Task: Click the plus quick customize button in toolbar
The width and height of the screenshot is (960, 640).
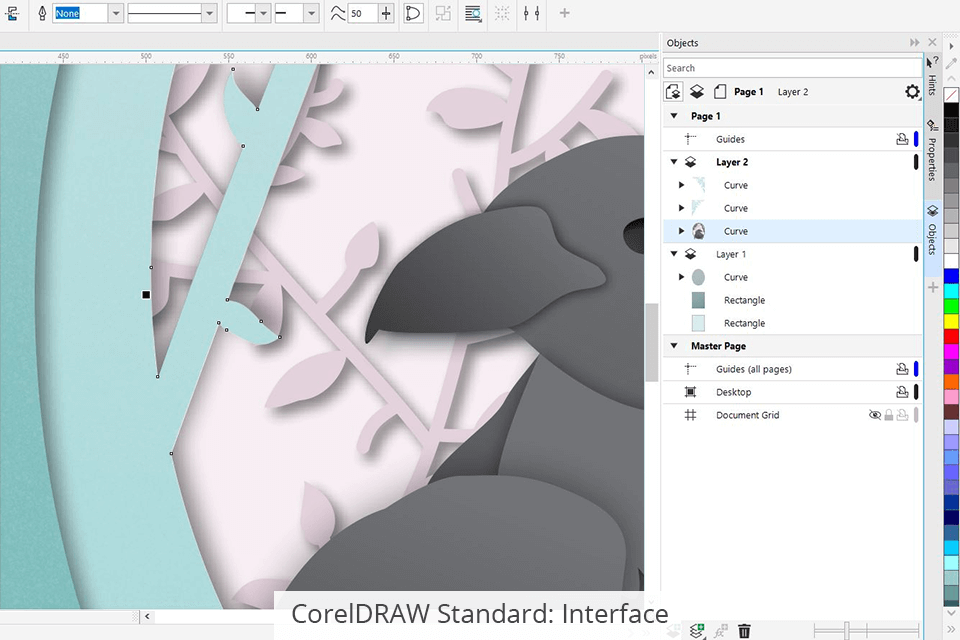Action: 564,13
